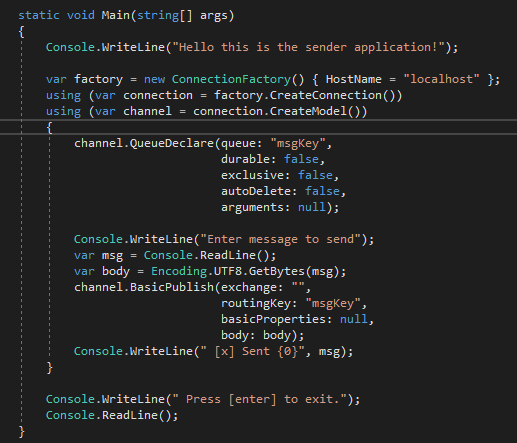517x443 pixels.
Task: Click the "Enter message to send" string
Action: click(x=281, y=239)
